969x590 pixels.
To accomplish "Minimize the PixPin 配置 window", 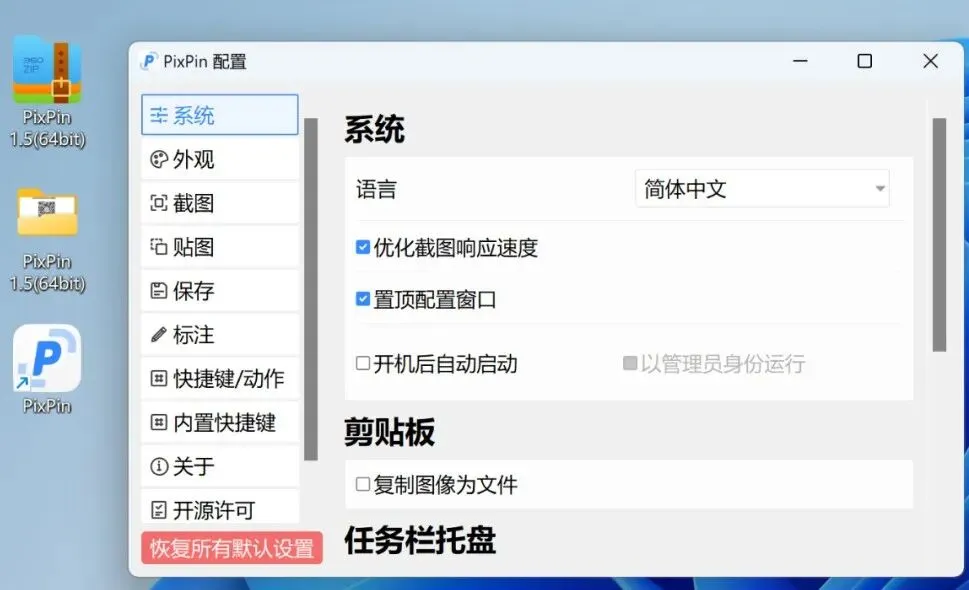I will [x=800, y=61].
